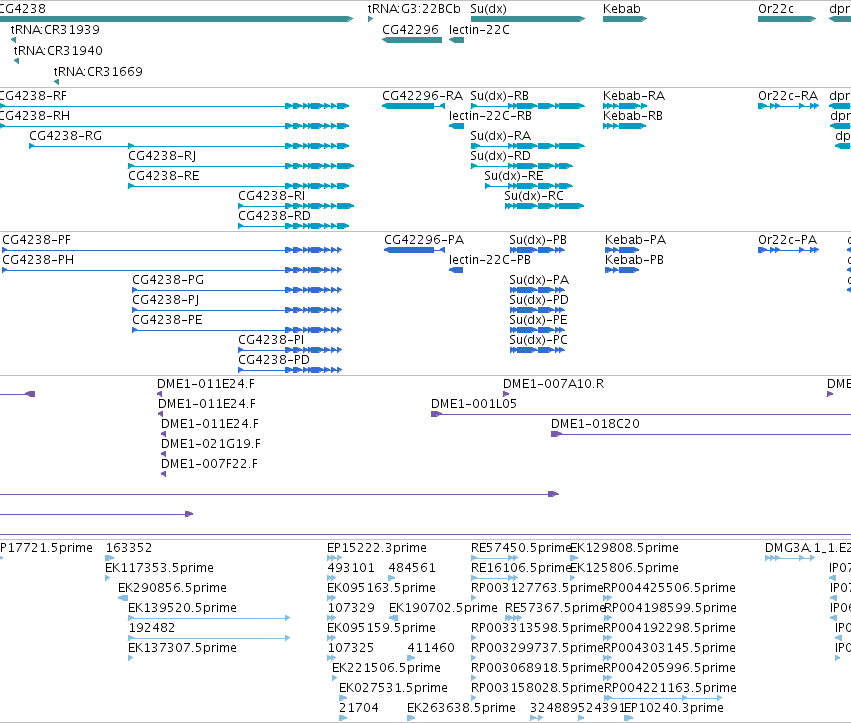This screenshot has width=851, height=723.
Task: Open the CG4238-PJ protein label
Action: (x=166, y=300)
